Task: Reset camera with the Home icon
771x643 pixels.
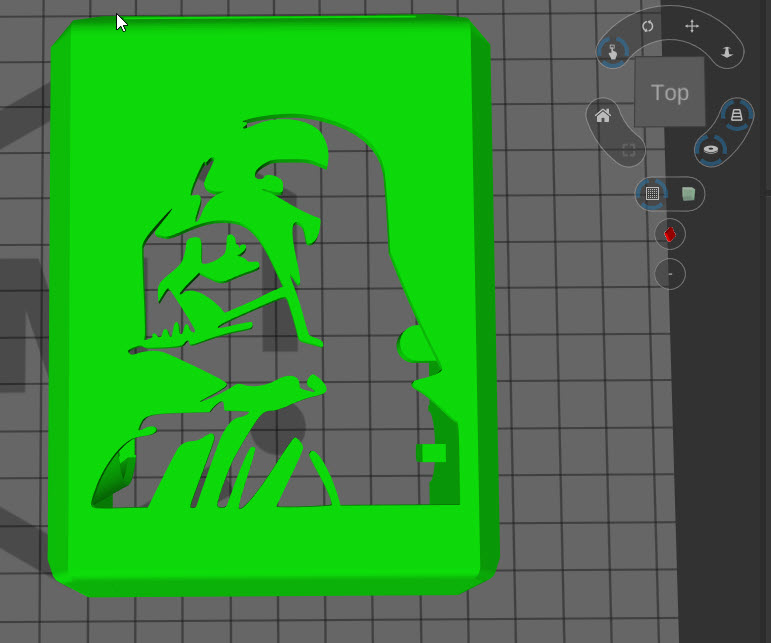Action: point(603,116)
